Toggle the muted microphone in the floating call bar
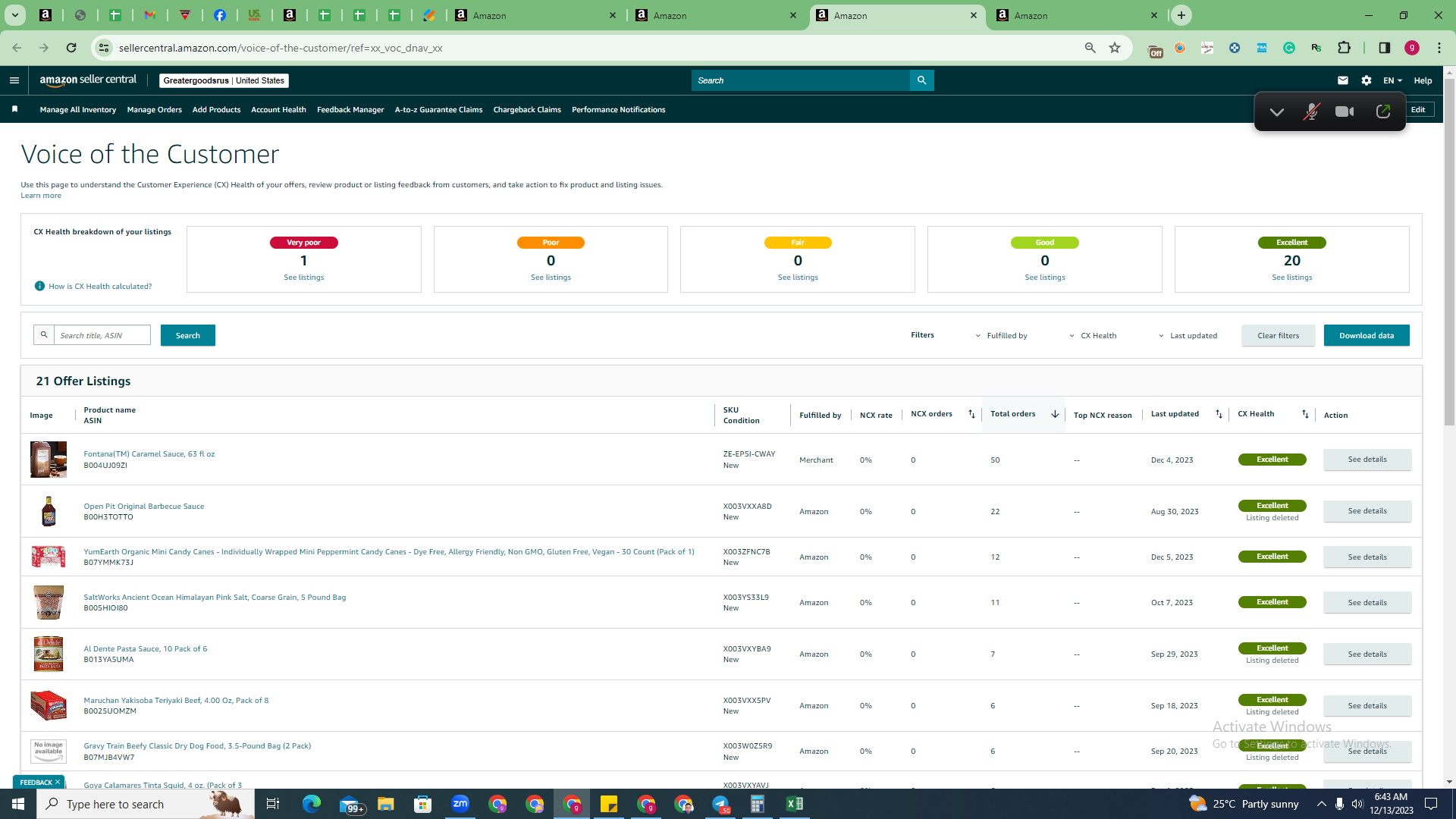The width and height of the screenshot is (1456, 819). (x=1311, y=111)
